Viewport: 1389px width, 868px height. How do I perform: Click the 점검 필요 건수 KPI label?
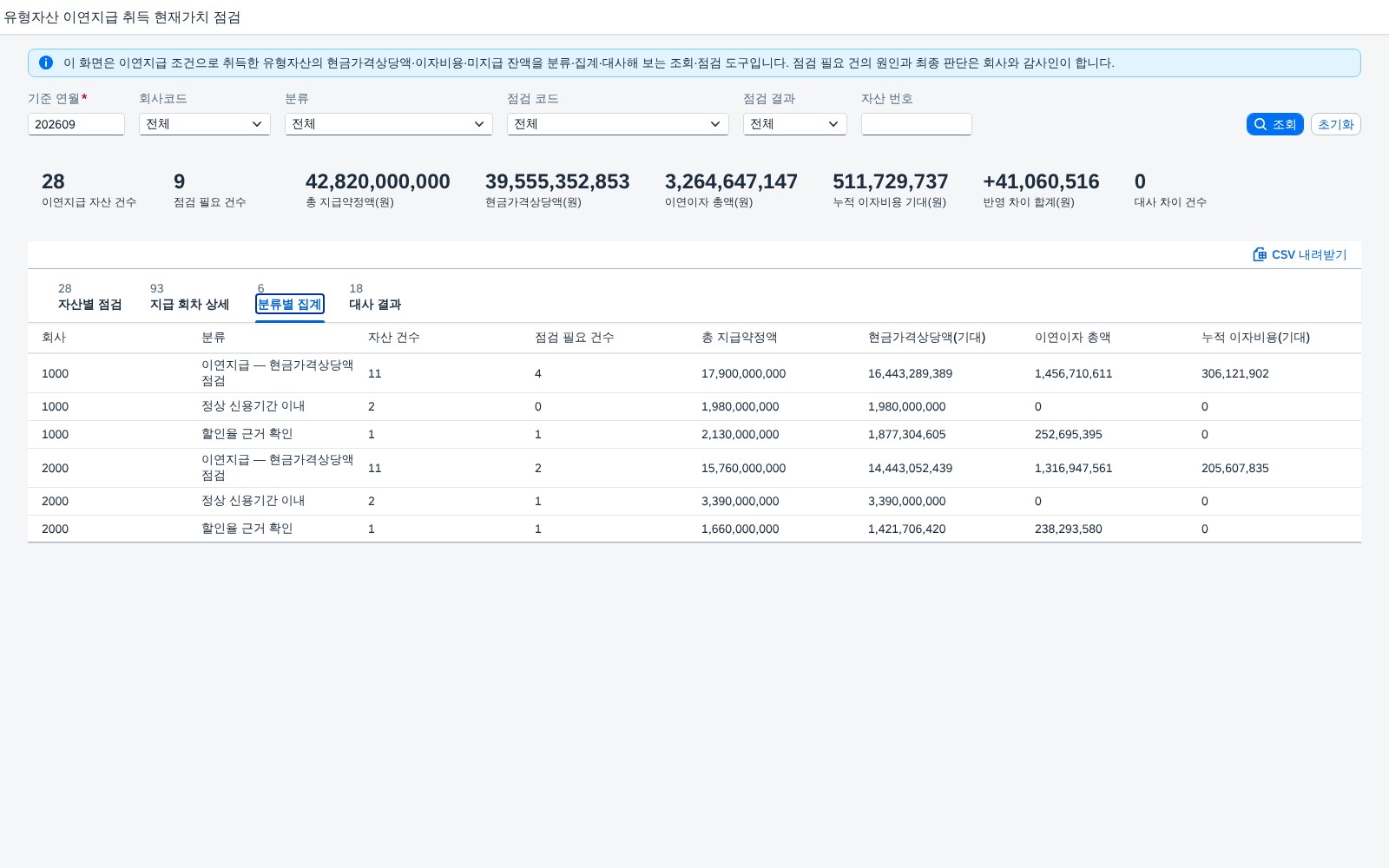click(x=210, y=202)
